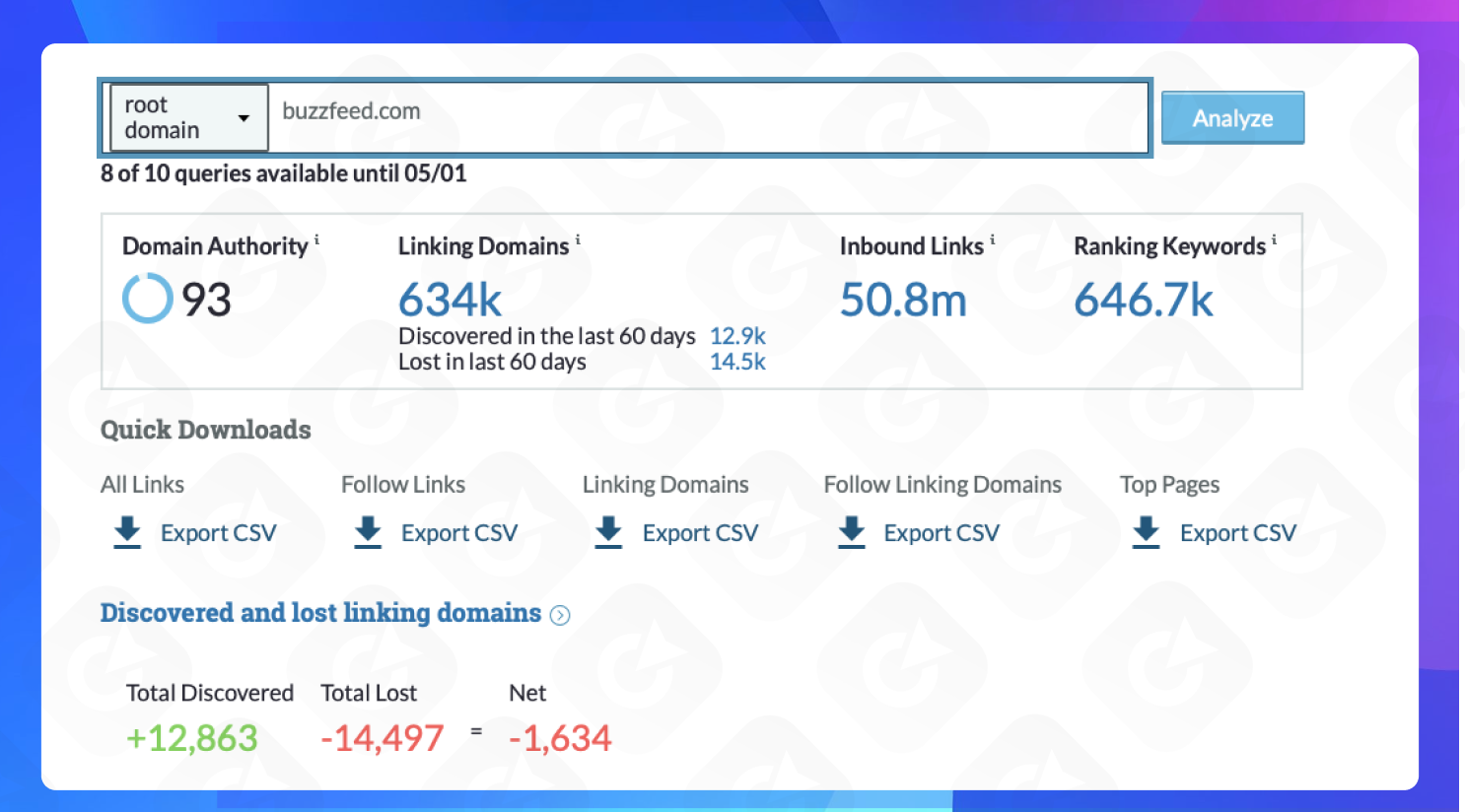Image resolution: width=1465 pixels, height=812 pixels.
Task: Export CSV for All Links
Action: (218, 533)
